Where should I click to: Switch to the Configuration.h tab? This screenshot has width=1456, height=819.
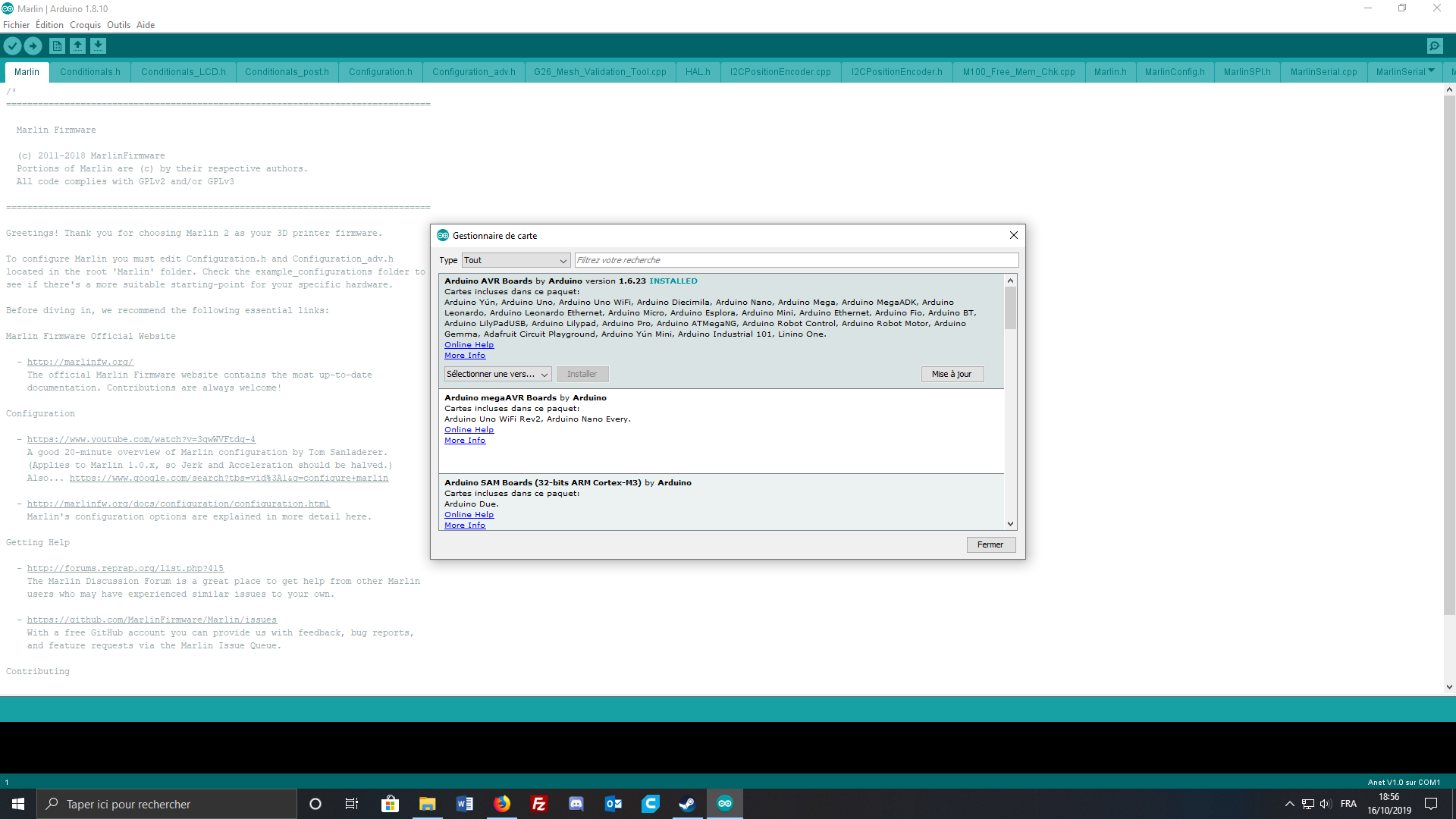[x=381, y=72]
